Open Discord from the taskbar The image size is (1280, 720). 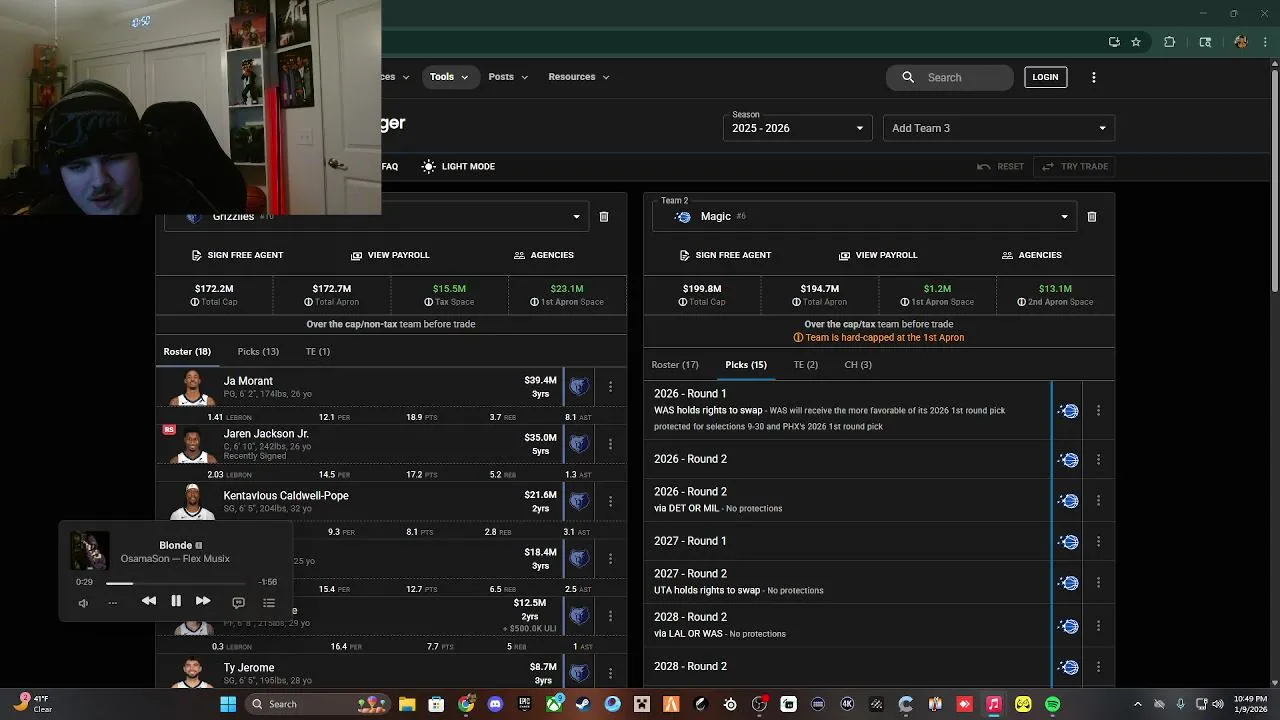coord(495,704)
